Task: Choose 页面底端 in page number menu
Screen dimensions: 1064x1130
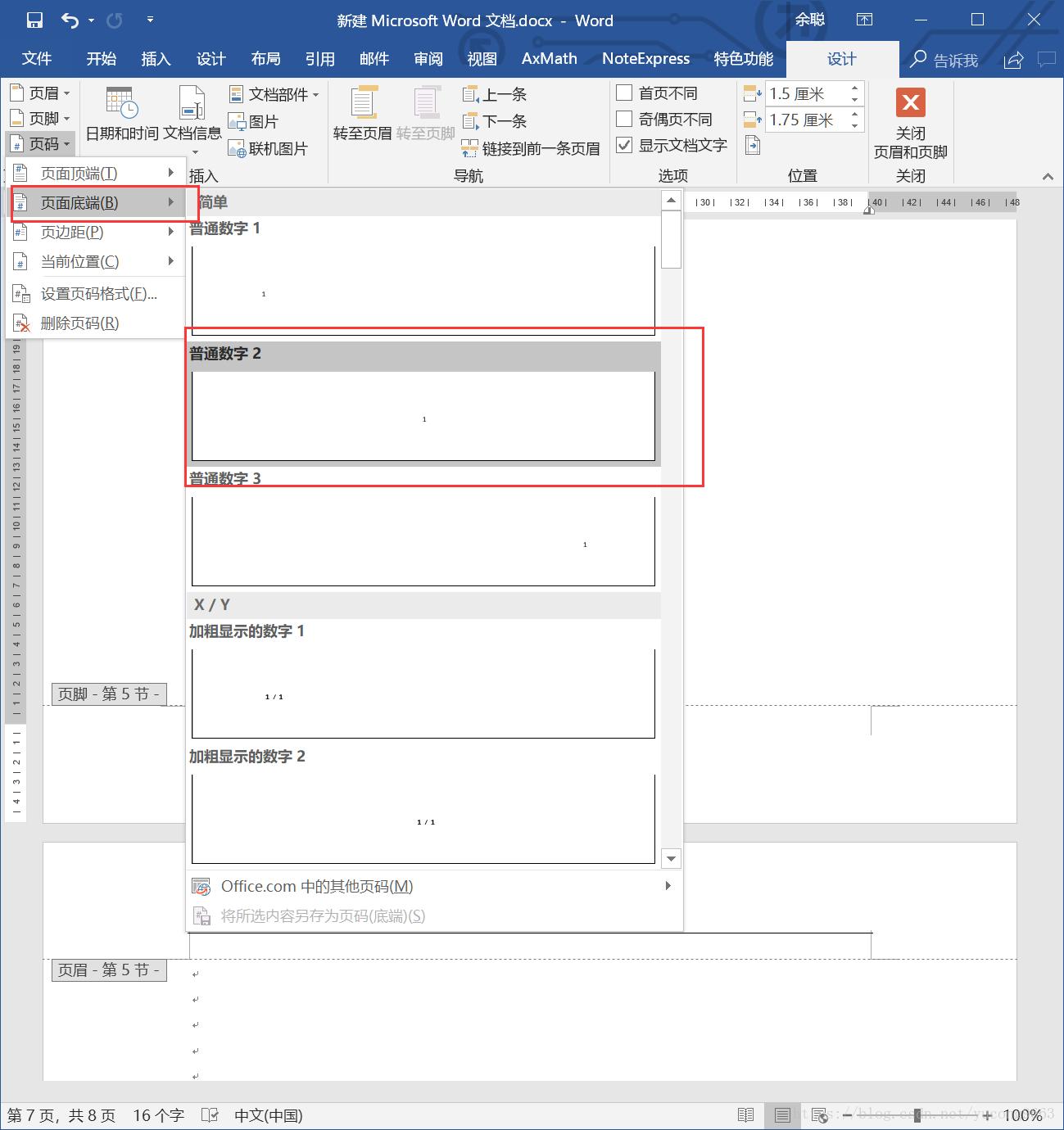Action: click(x=96, y=203)
